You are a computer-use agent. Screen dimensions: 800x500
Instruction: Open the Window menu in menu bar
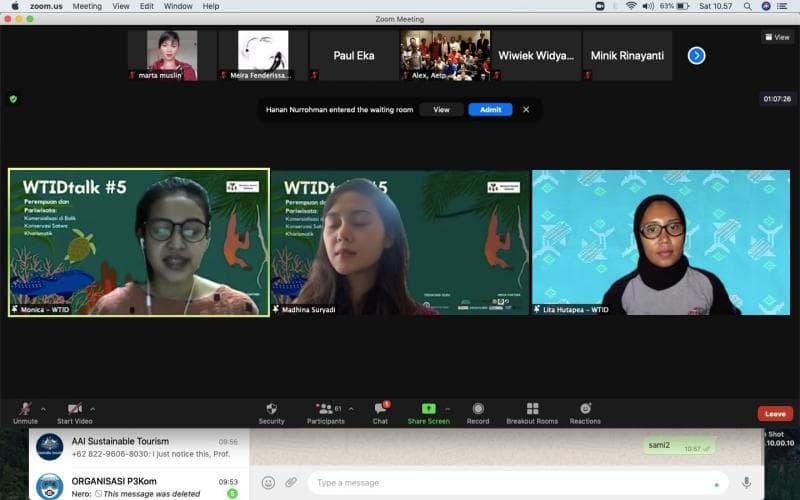(178, 6)
